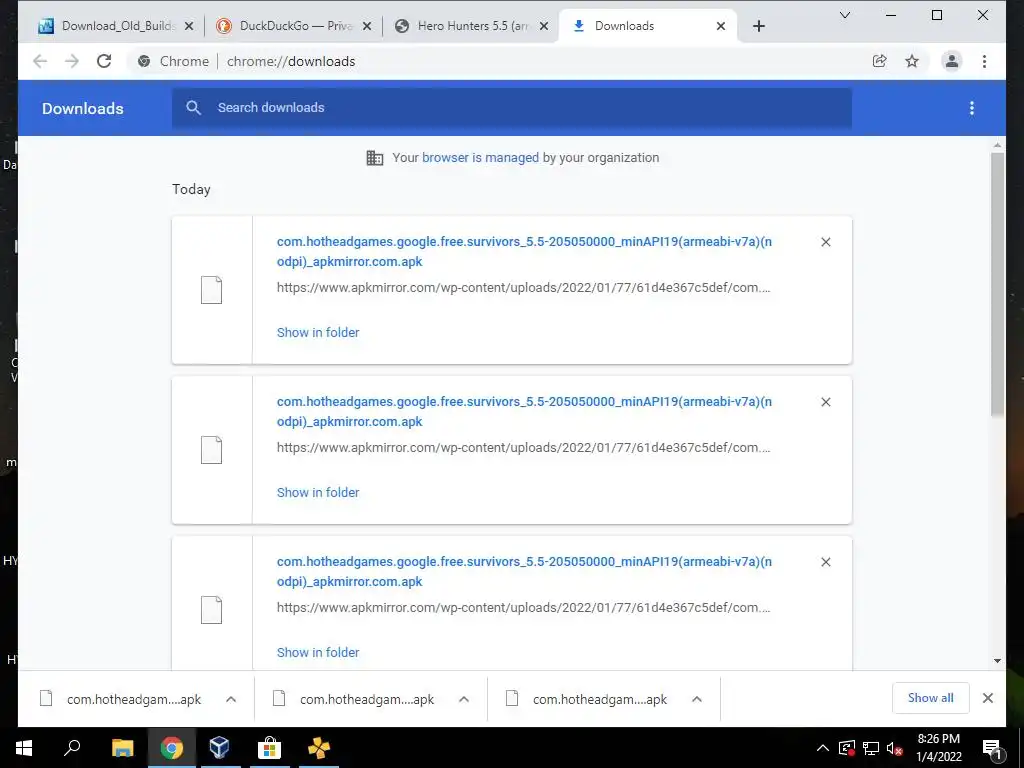The height and width of the screenshot is (768, 1024).
Task: Click the third download's file icon
Action: [212, 610]
